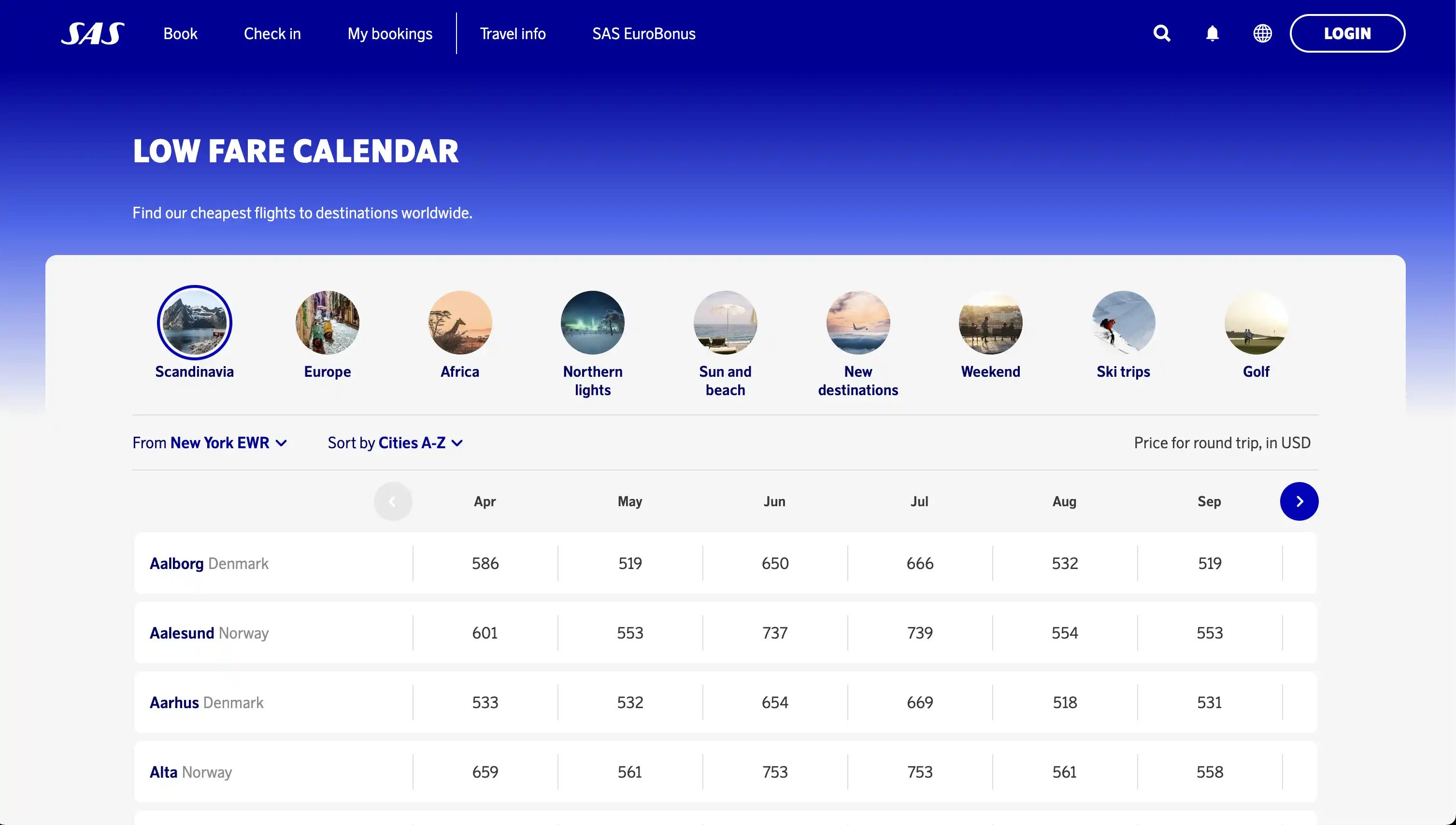Click the LOGIN button
The height and width of the screenshot is (825, 1456).
point(1347,33)
